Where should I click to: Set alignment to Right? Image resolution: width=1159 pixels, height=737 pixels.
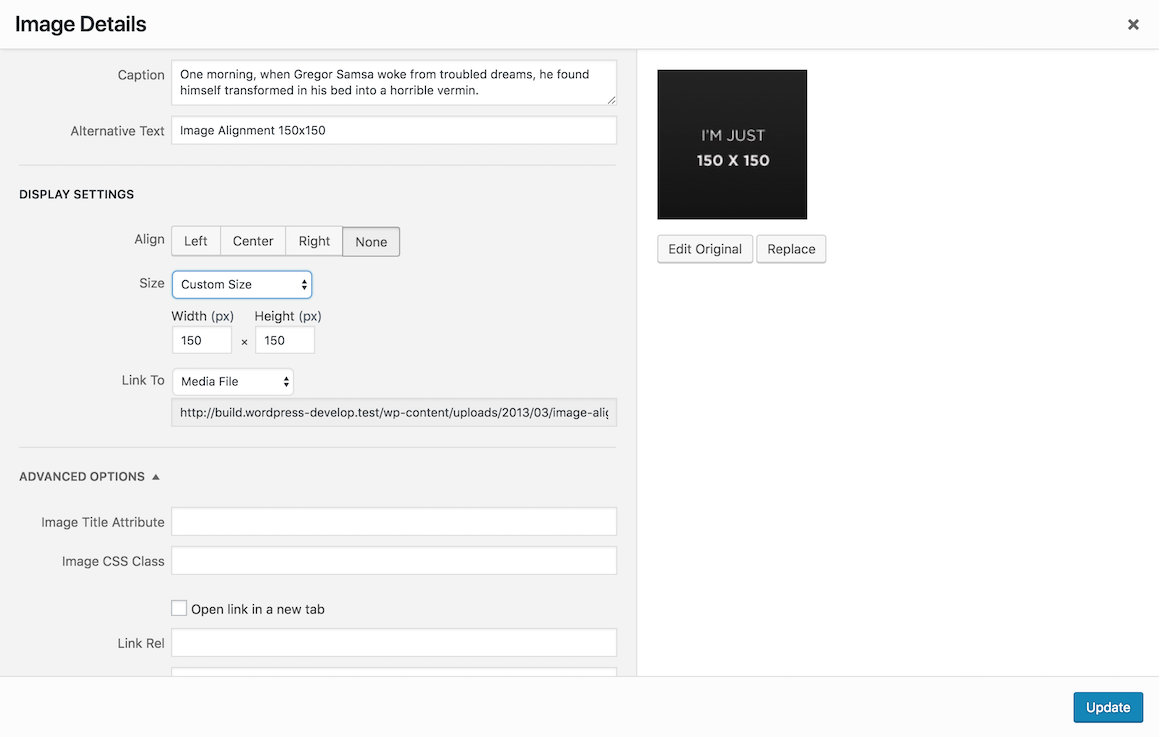tap(314, 242)
